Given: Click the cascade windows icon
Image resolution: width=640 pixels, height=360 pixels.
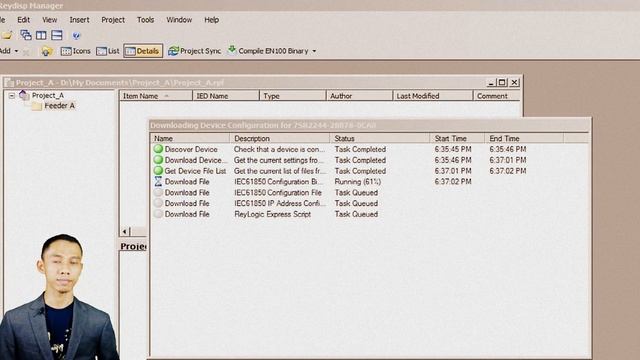Looking at the screenshot, I should point(26,35).
